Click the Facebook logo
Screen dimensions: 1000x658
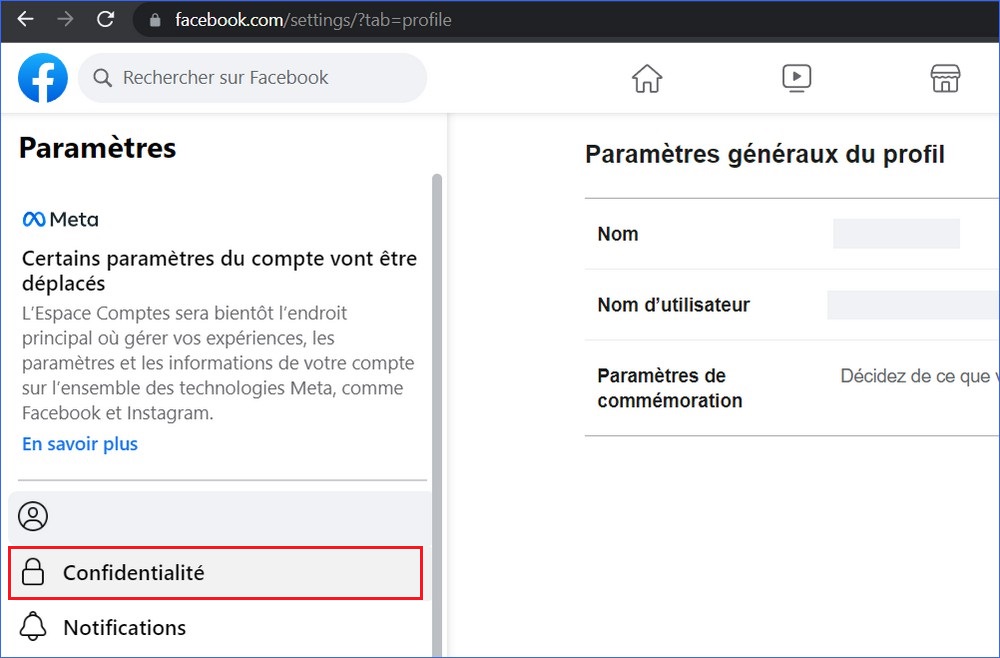pyautogui.click(x=43, y=78)
